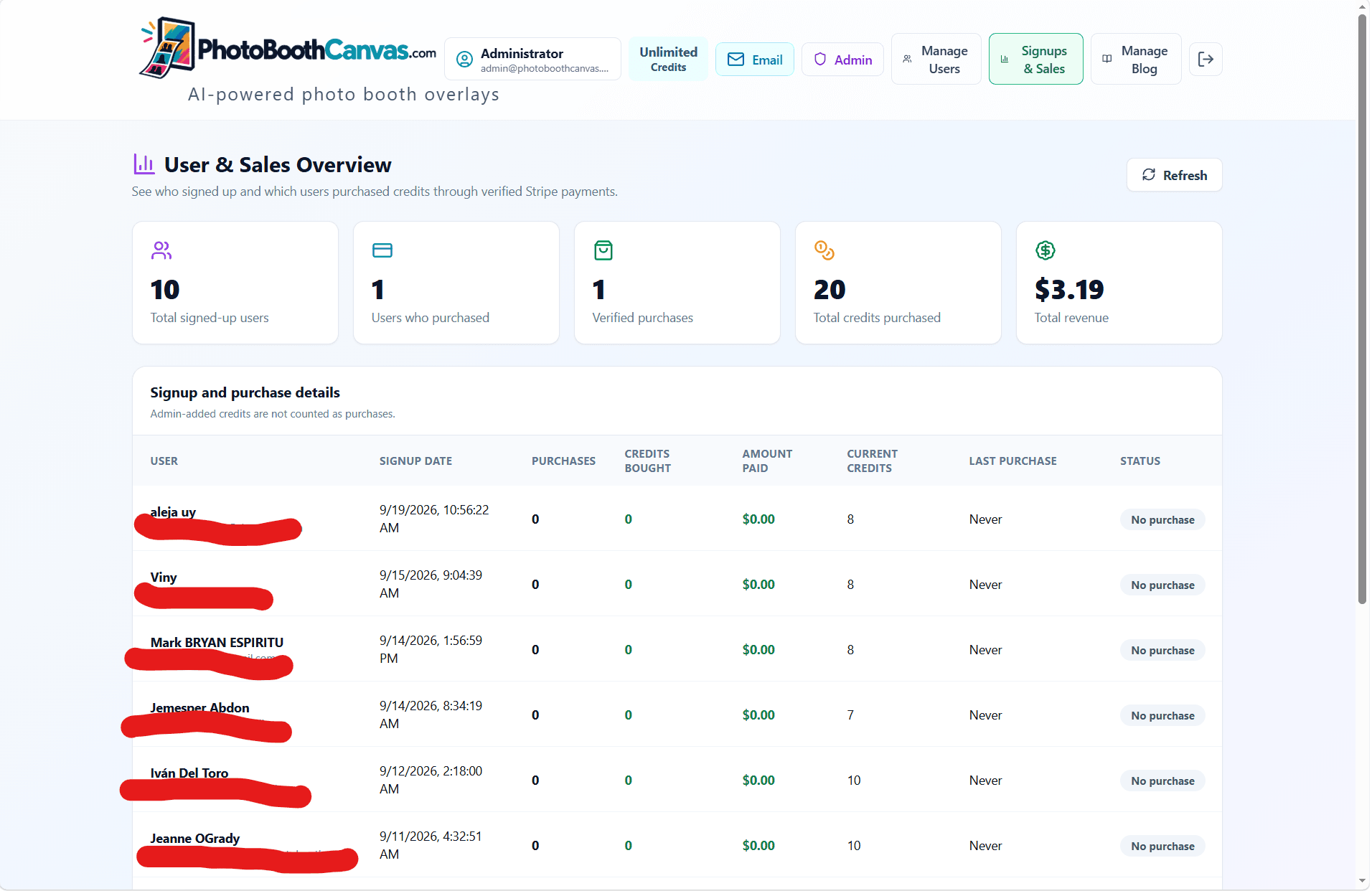Click $0.00 amount in Jemesper Abdon row
The width and height of the screenshot is (1372, 891).
pyautogui.click(x=758, y=715)
